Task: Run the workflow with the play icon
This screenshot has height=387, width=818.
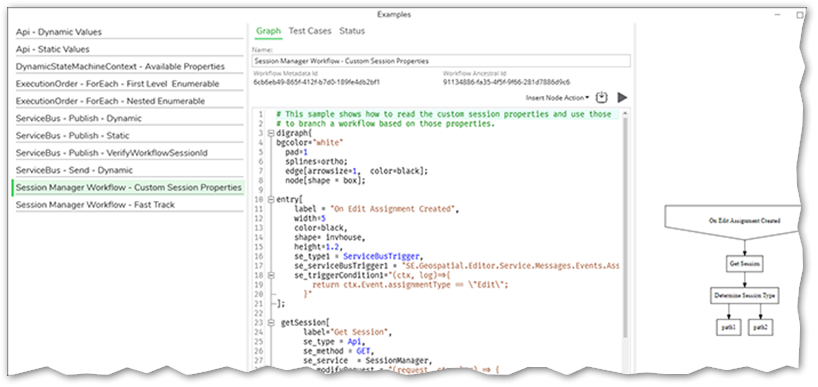Action: coord(622,98)
